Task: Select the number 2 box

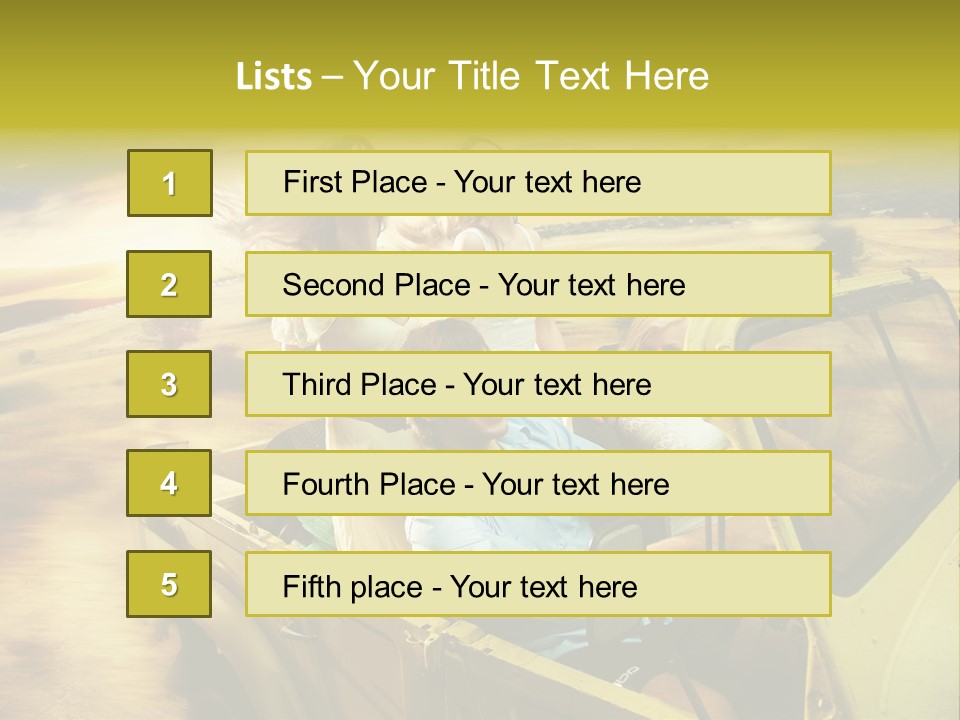Action: coord(169,284)
